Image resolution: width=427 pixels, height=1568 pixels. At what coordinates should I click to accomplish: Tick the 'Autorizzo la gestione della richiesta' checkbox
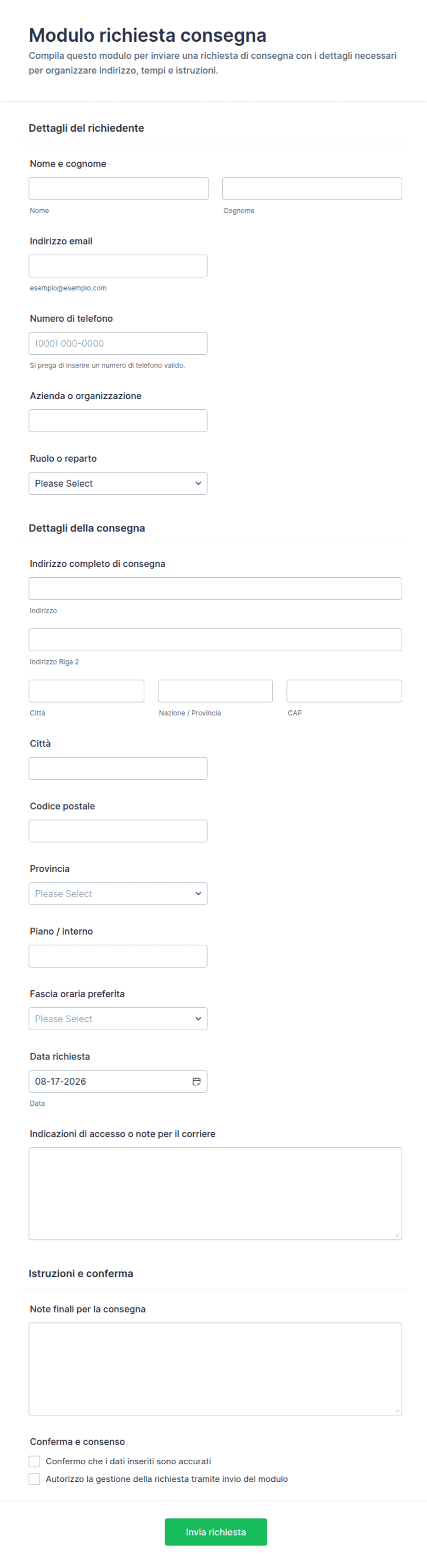click(35, 1479)
